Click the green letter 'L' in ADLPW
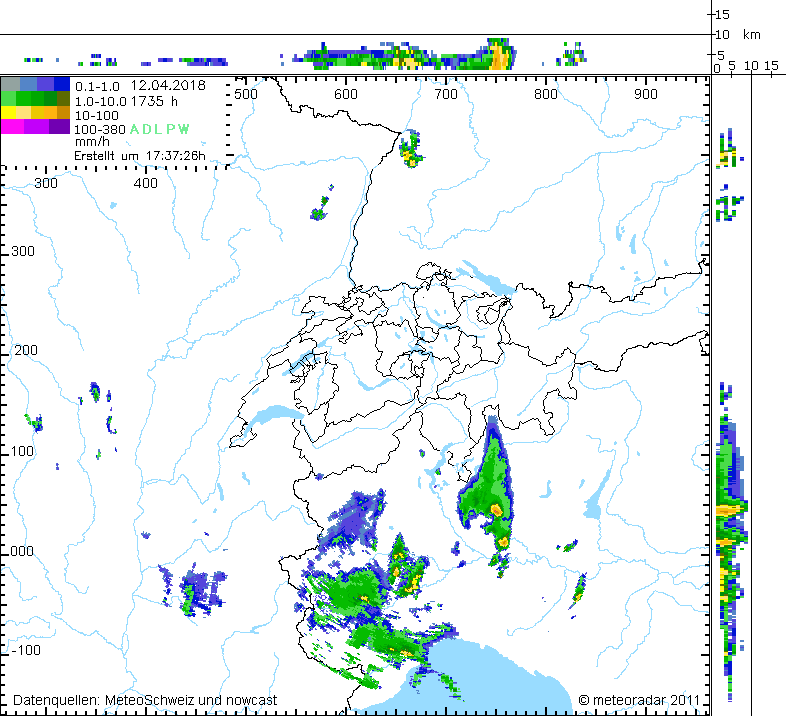The width and height of the screenshot is (786, 716). (x=158, y=129)
